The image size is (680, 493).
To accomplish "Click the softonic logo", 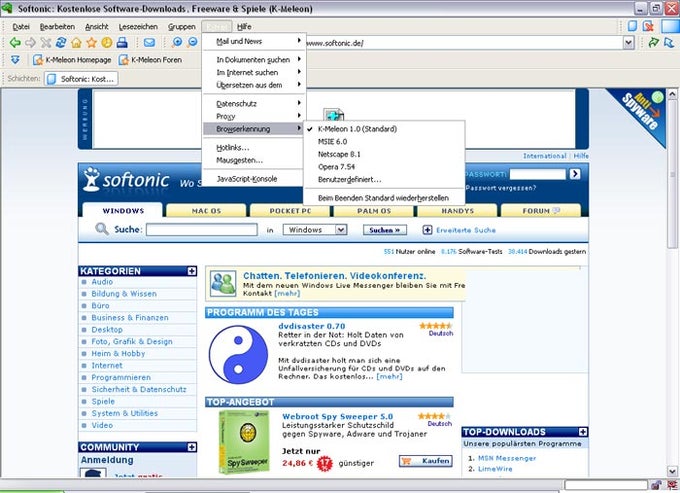I will (126, 180).
